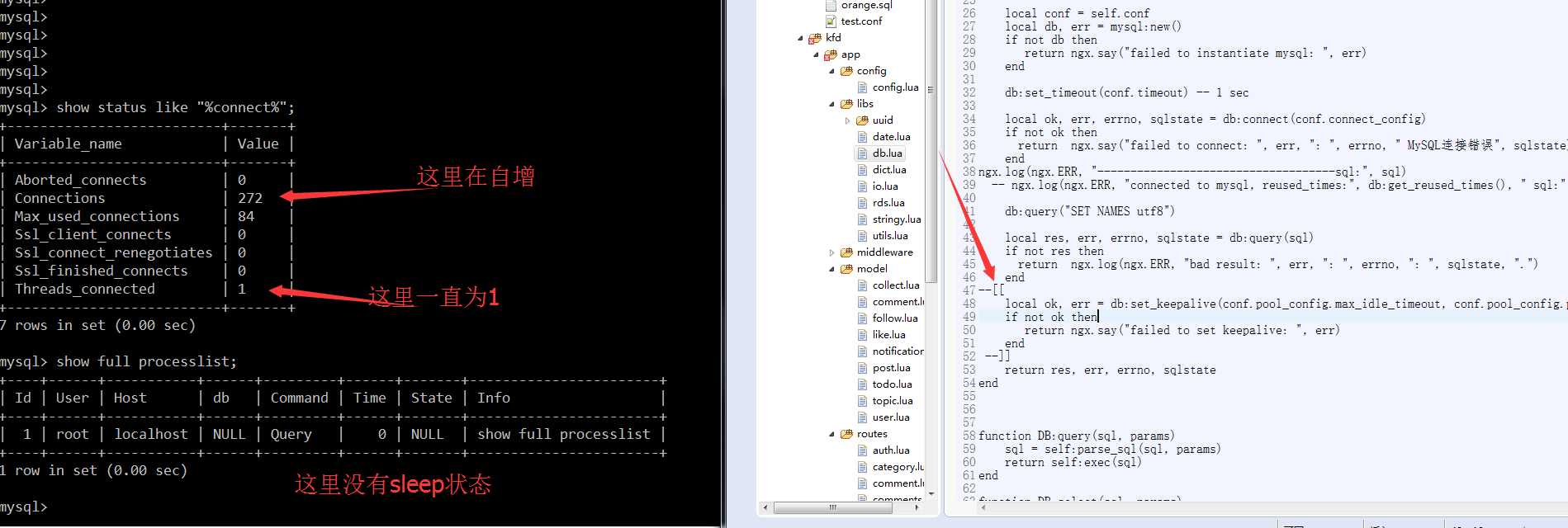Click the file tree scroll-right arrow
Screen dimensions: 1568x528
point(918,507)
